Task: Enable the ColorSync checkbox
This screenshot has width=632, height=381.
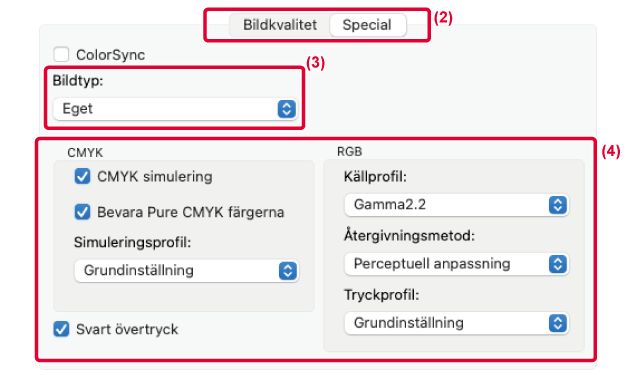Action: pyautogui.click(x=61, y=54)
